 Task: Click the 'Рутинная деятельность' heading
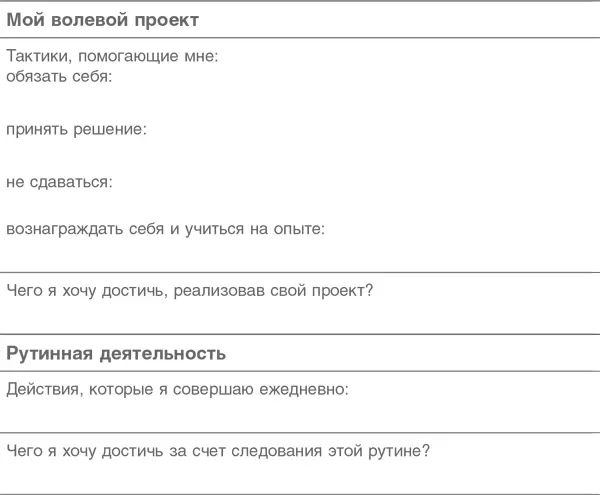(x=116, y=353)
